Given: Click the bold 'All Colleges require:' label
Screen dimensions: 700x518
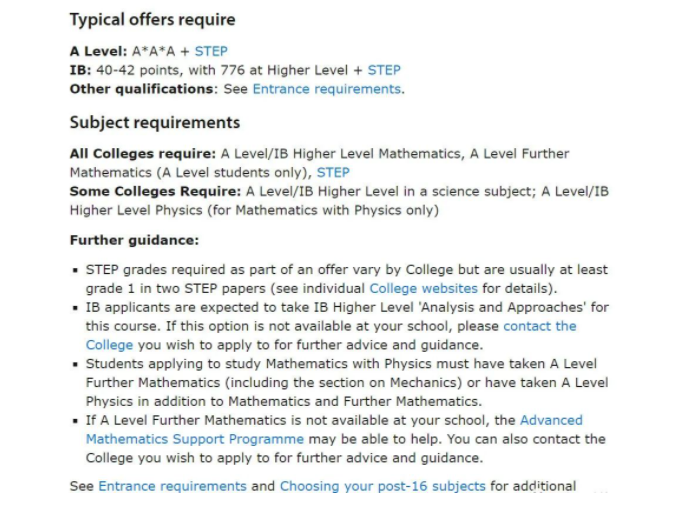Looking at the screenshot, I should click(142, 153).
